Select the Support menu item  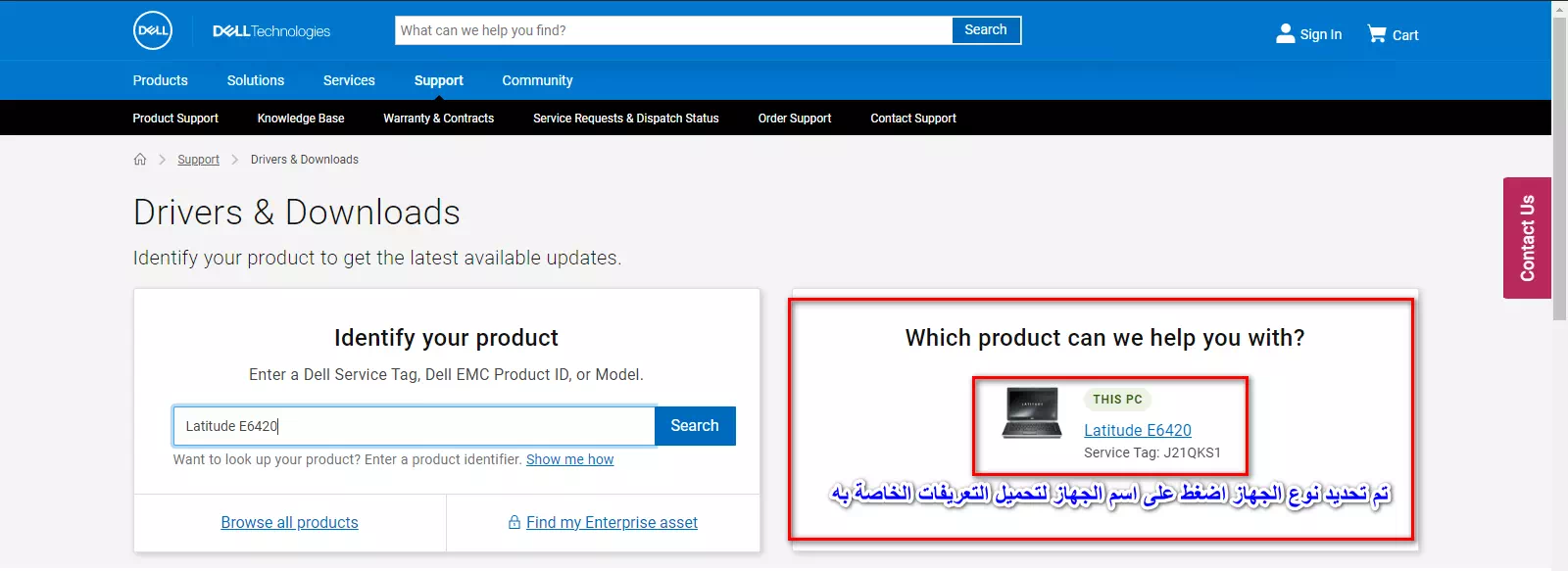439,80
